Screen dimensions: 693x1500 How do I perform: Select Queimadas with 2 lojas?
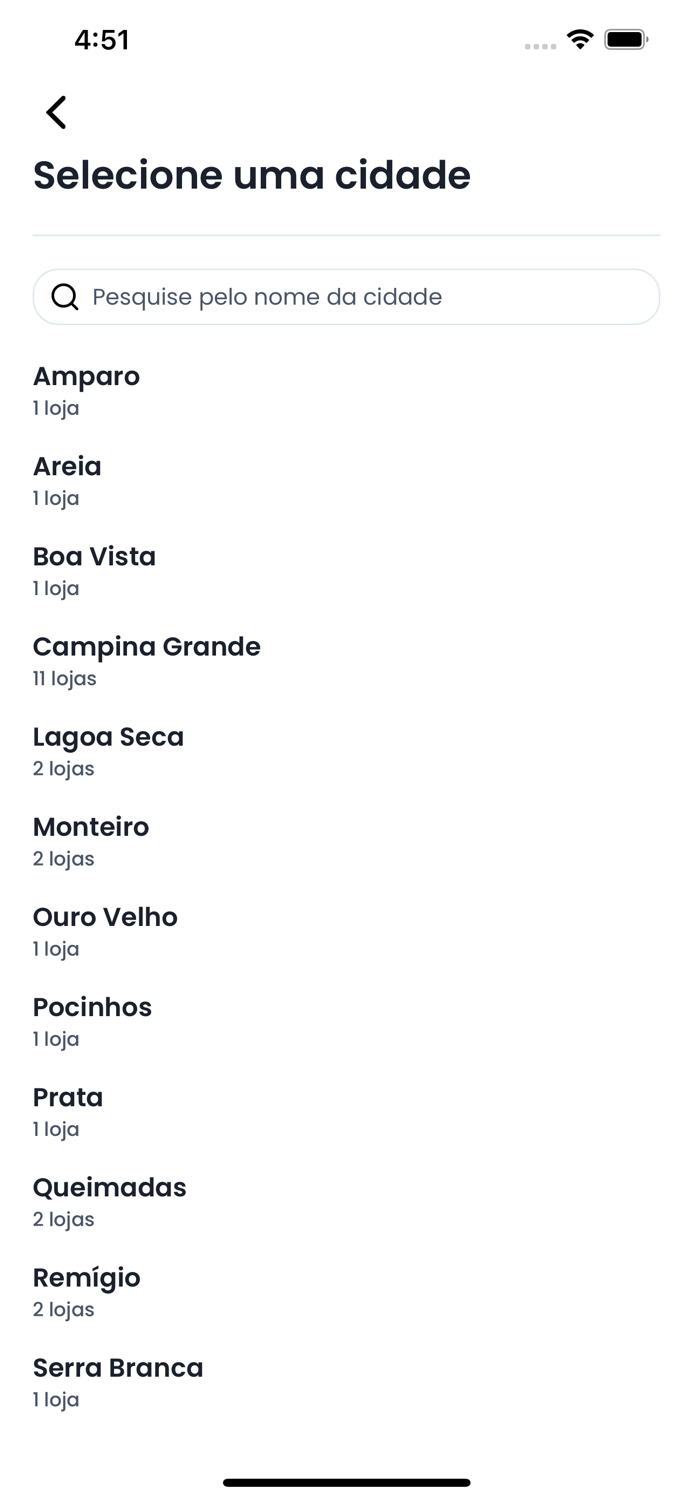pos(109,1188)
